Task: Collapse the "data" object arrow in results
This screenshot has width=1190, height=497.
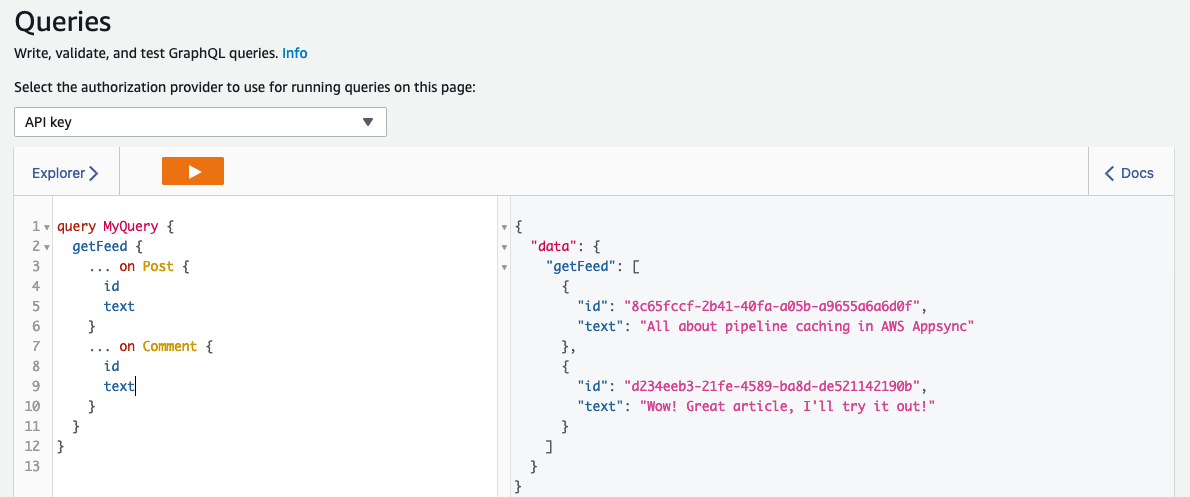Action: click(505, 247)
